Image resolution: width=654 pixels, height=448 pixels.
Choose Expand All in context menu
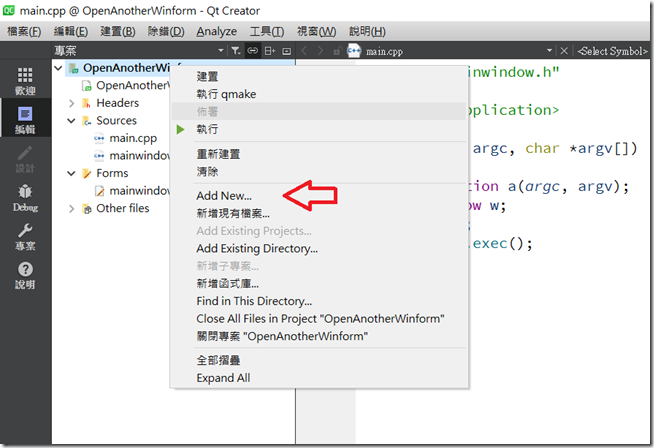click(319, 378)
